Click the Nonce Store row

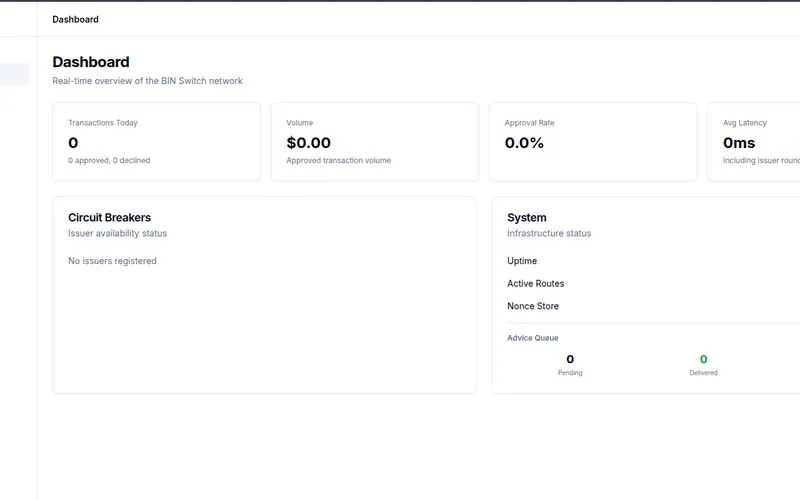(x=654, y=306)
